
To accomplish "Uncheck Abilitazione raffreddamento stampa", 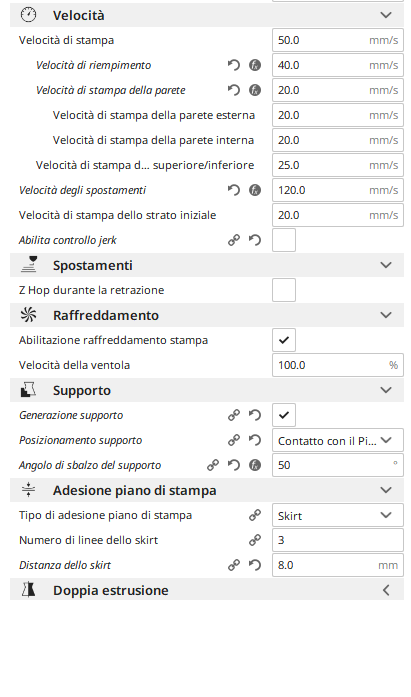I will (x=284, y=340).
